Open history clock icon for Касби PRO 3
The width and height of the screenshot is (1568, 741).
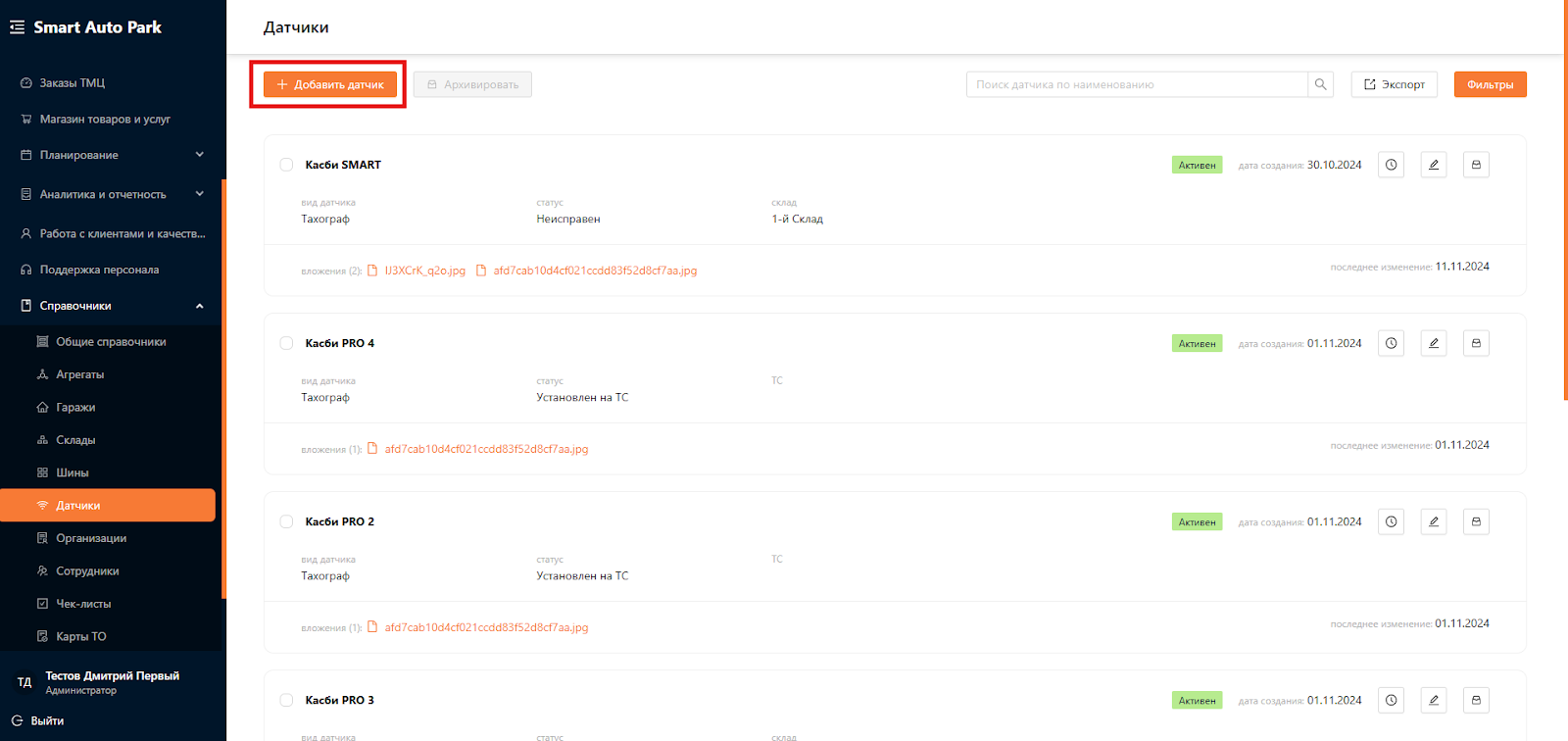point(1391,700)
